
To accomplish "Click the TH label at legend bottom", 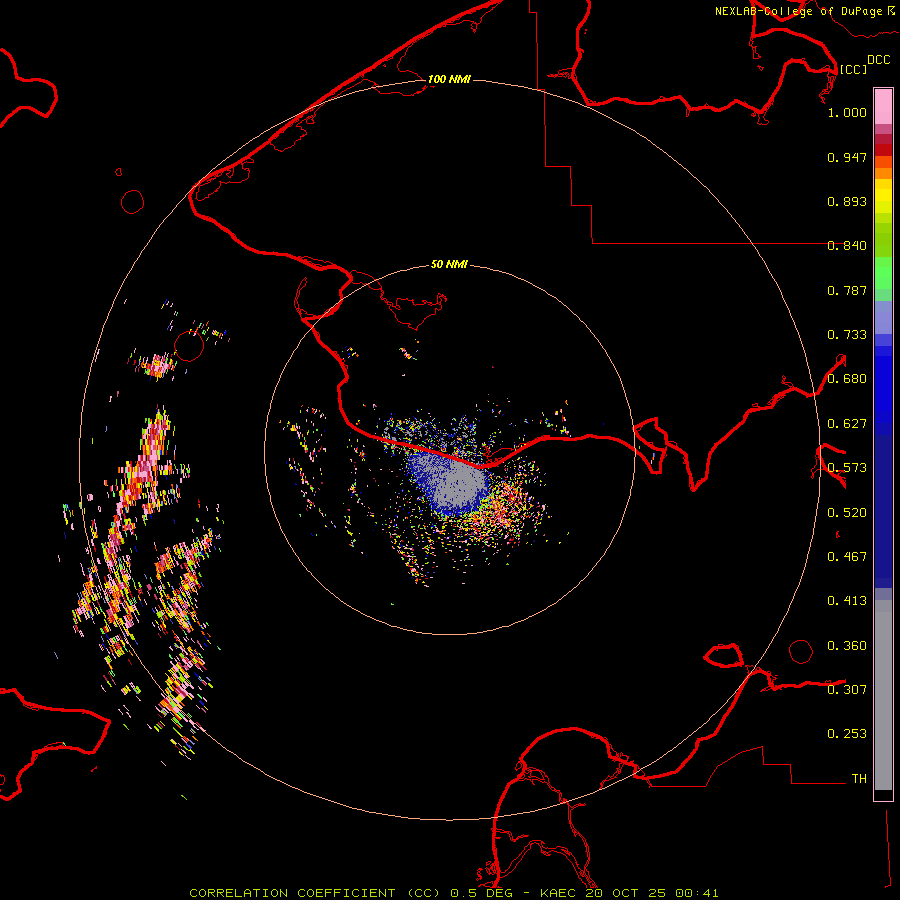I will [x=858, y=778].
